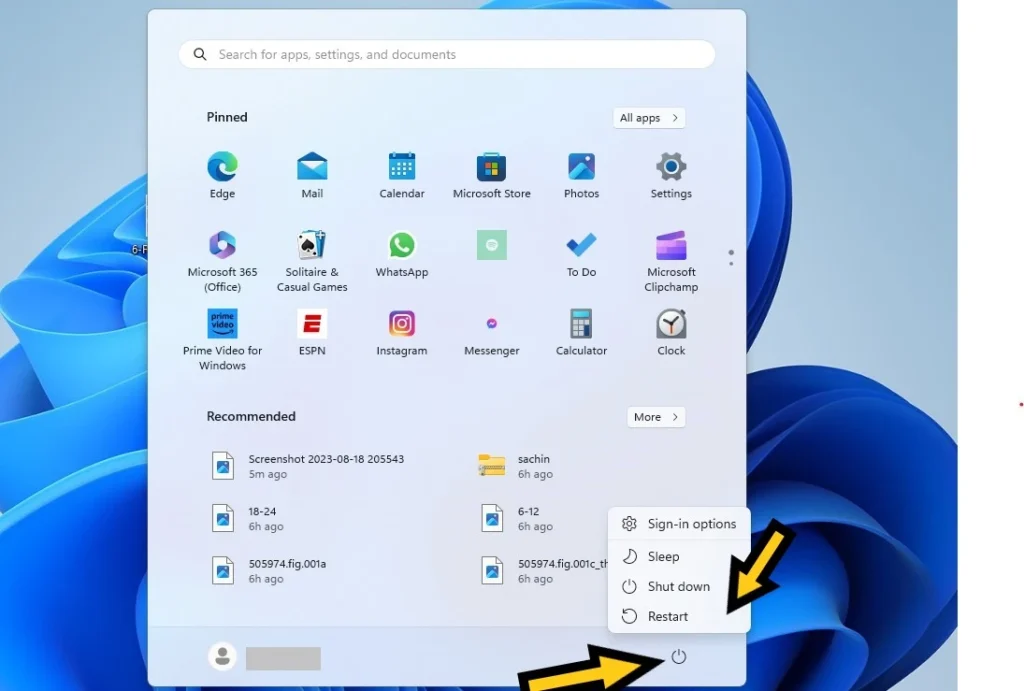Open the Edge browser app
The height and width of the screenshot is (691, 1024).
coord(222,174)
